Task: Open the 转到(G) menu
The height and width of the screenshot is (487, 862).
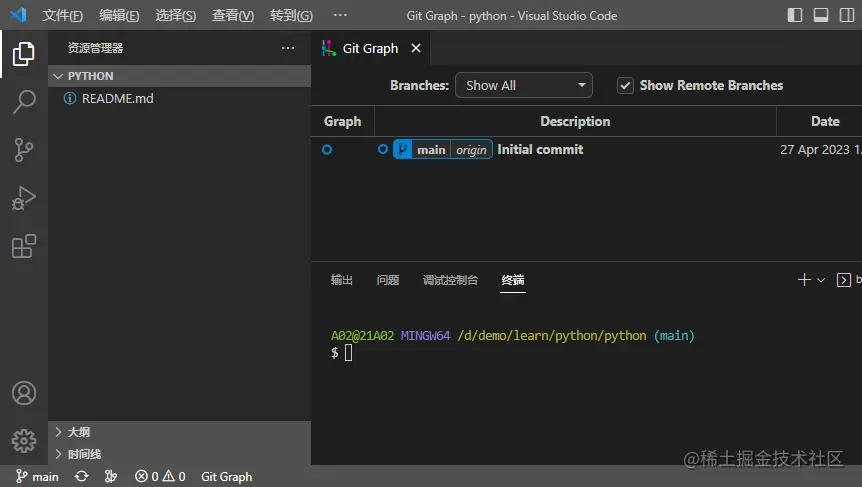Action: (291, 15)
